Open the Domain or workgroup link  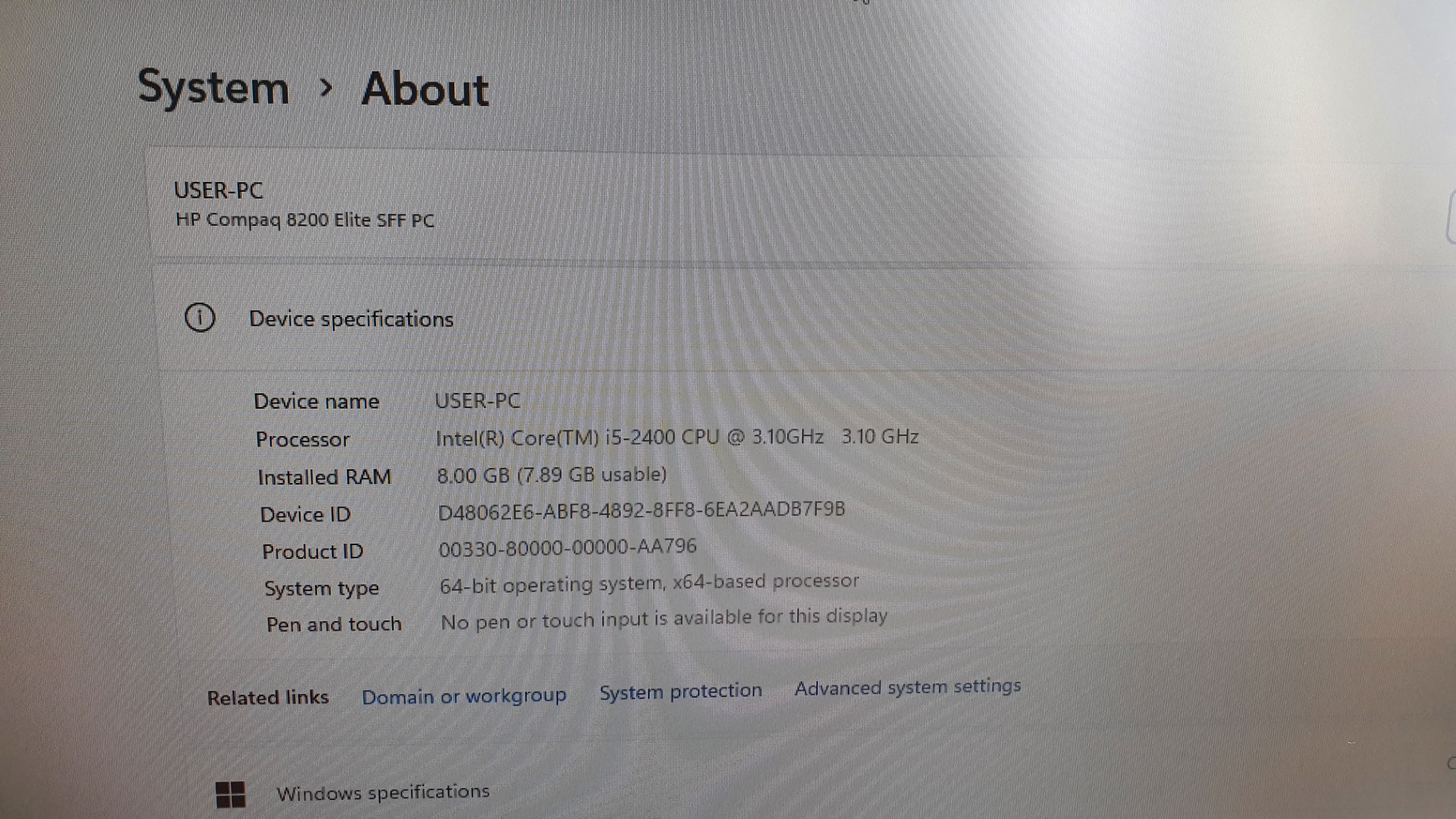pos(464,696)
